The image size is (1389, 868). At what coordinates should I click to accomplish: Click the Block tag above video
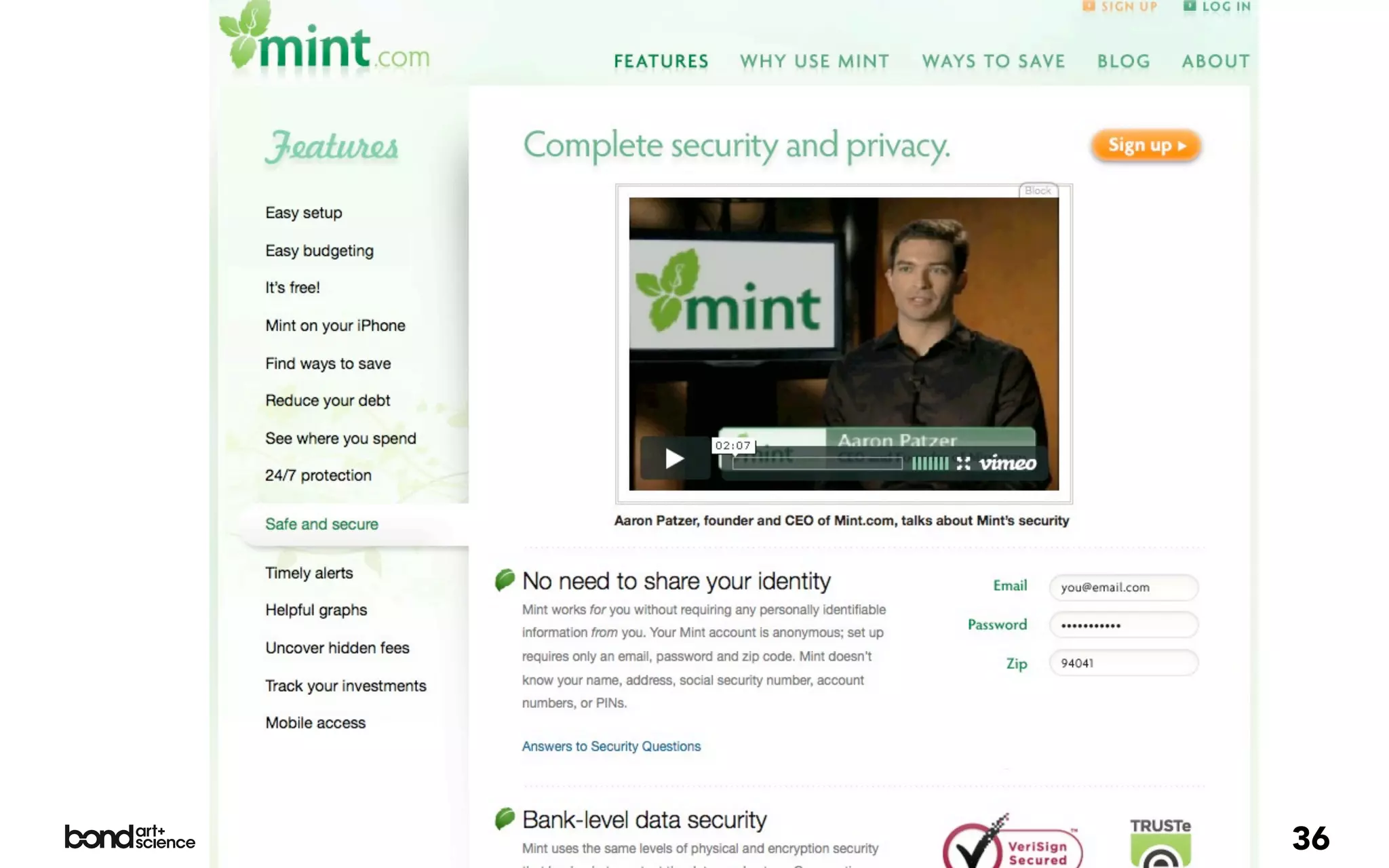pyautogui.click(x=1038, y=191)
